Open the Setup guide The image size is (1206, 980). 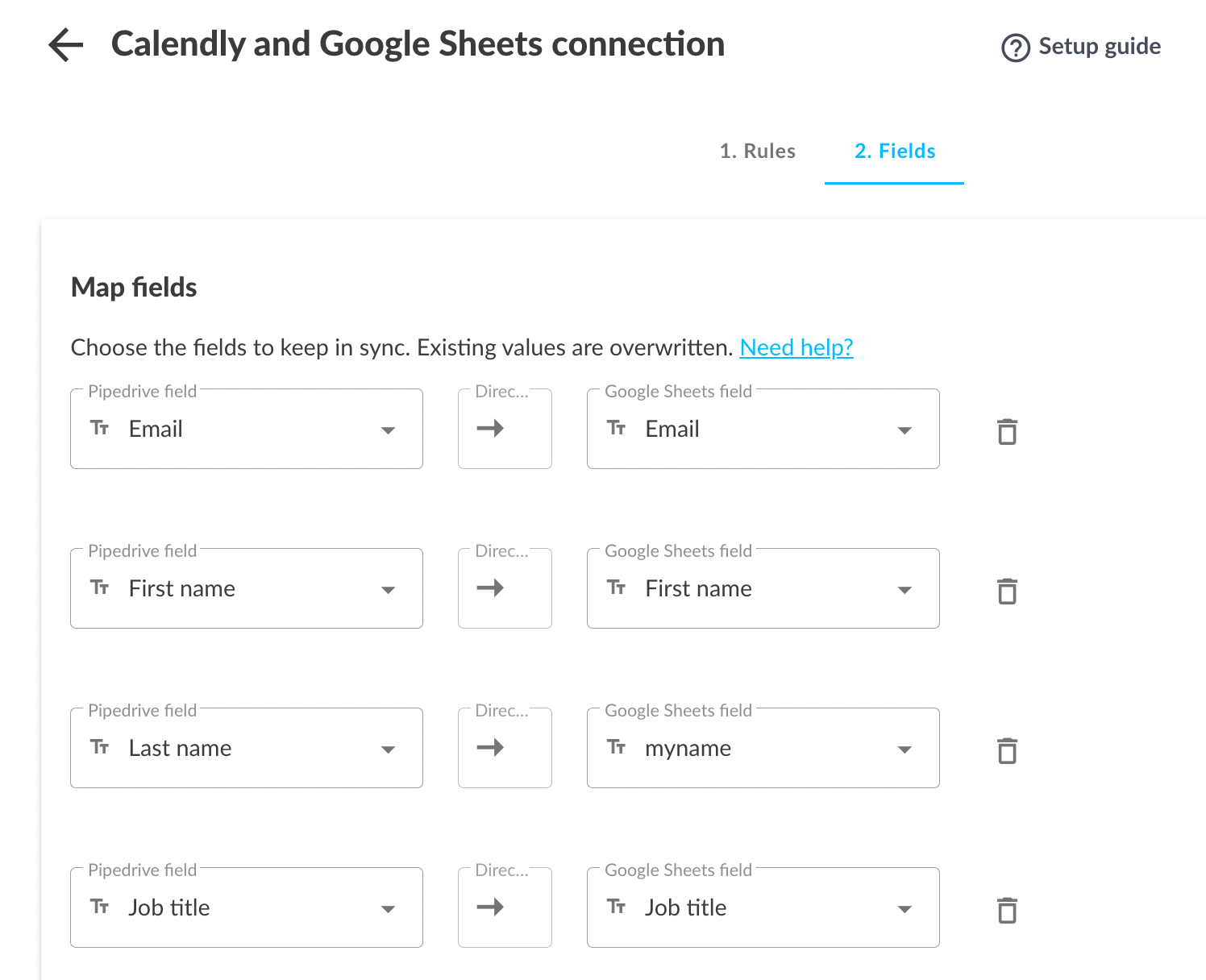click(x=1099, y=46)
